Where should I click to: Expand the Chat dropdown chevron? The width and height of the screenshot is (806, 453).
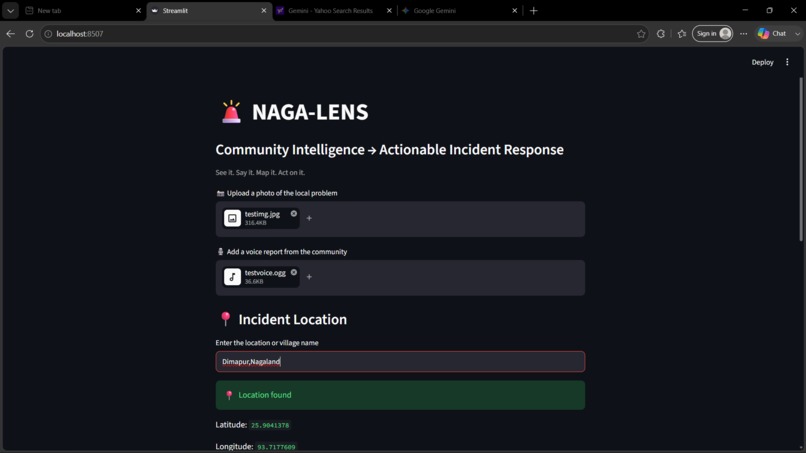797,33
